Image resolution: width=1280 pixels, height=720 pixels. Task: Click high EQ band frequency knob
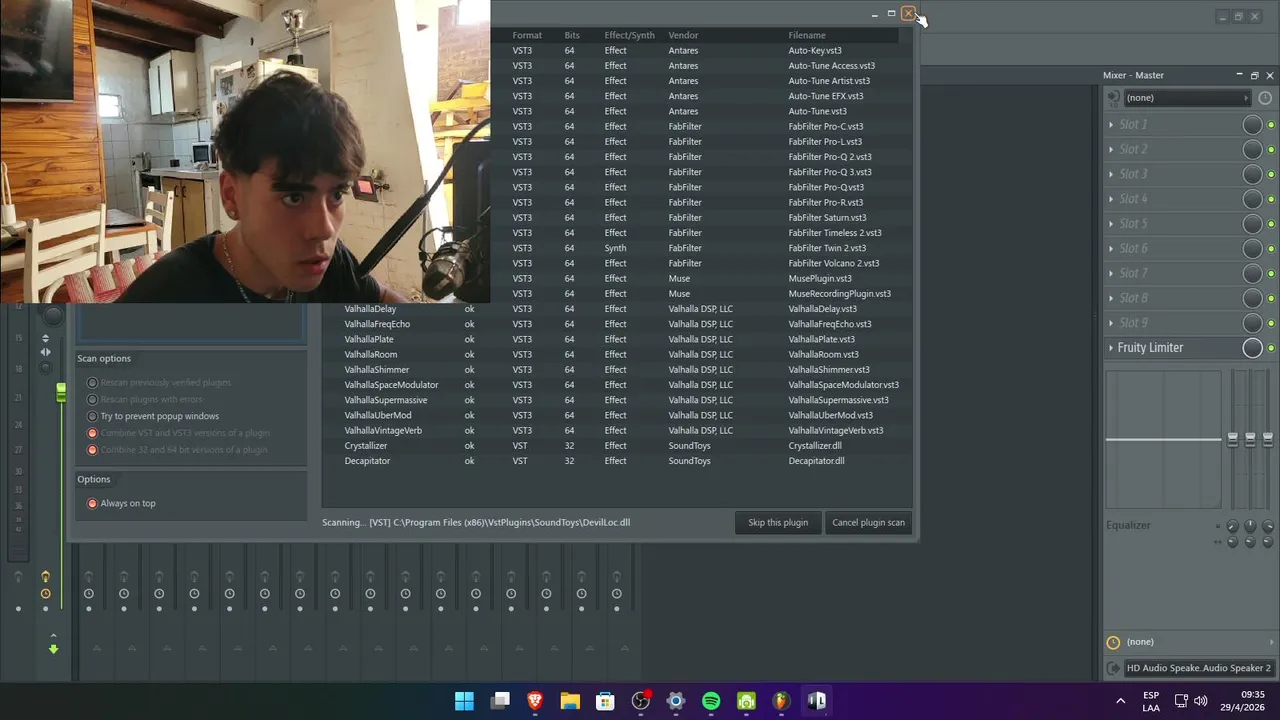point(1268,526)
